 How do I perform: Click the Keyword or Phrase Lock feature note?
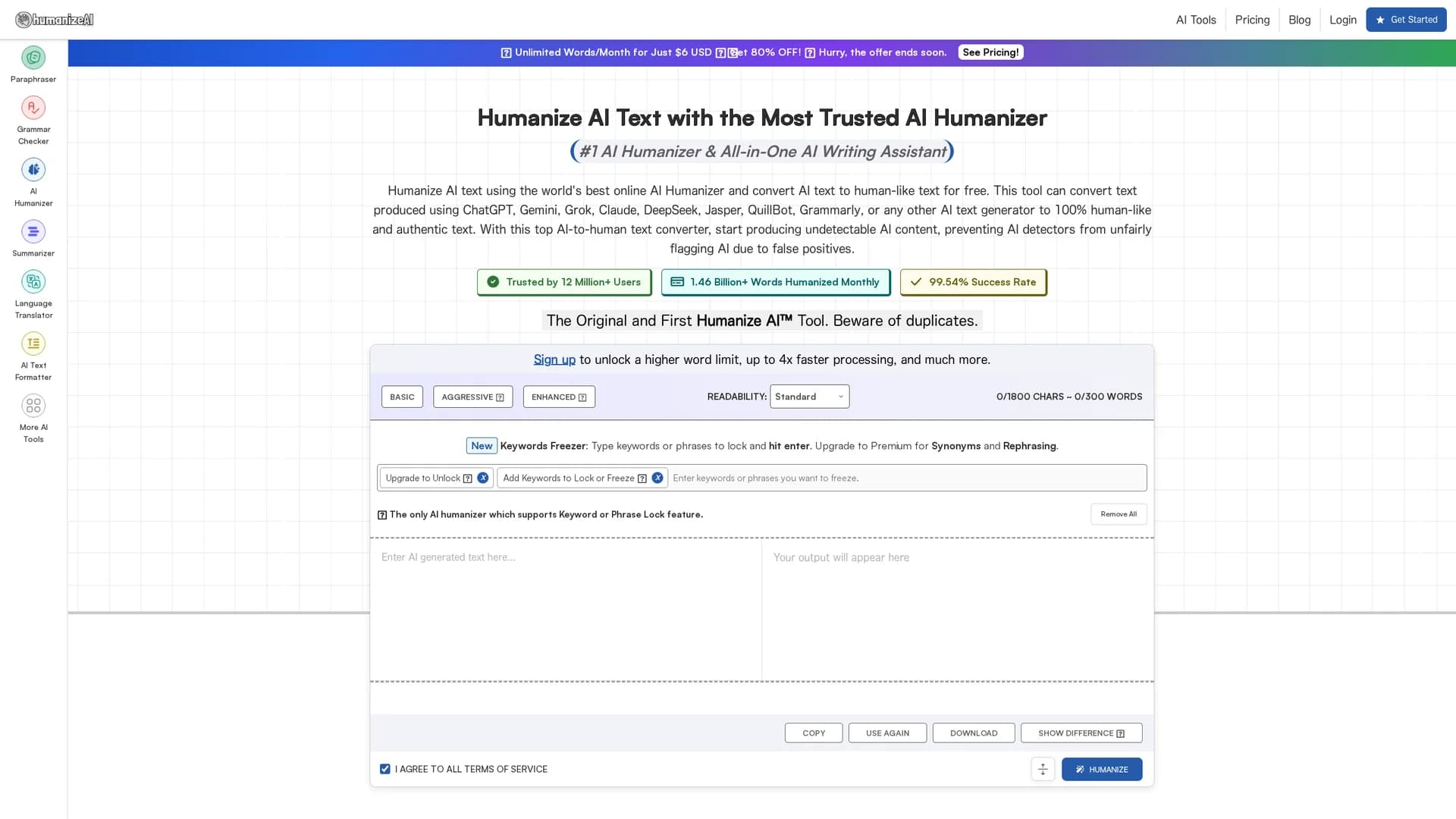pyautogui.click(x=540, y=514)
